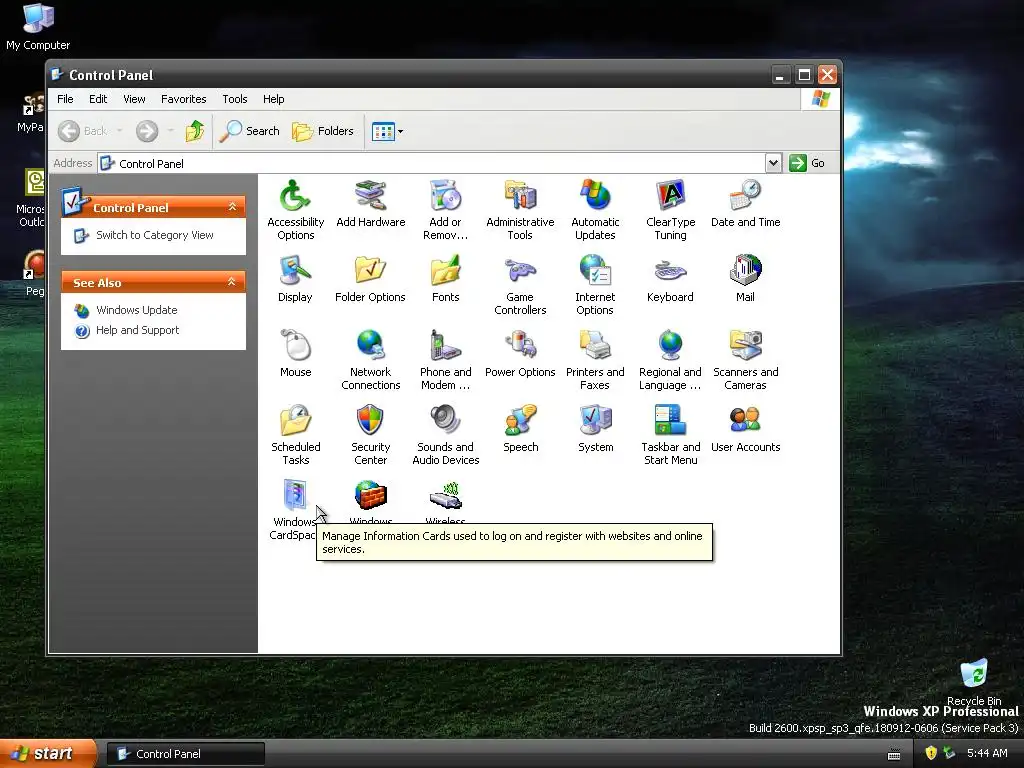Click Control Panel taskbar button
The image size is (1024, 768).
pos(186,754)
